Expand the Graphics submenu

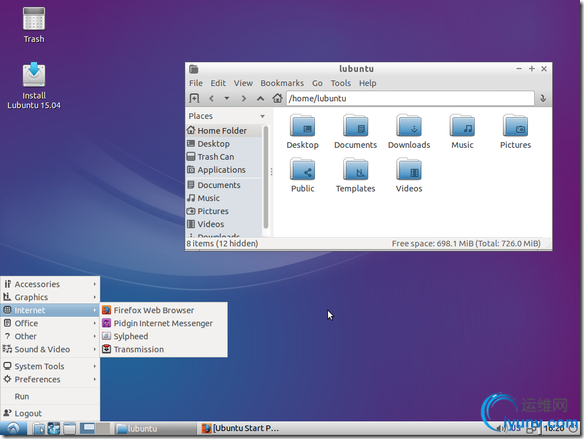[x=50, y=297]
